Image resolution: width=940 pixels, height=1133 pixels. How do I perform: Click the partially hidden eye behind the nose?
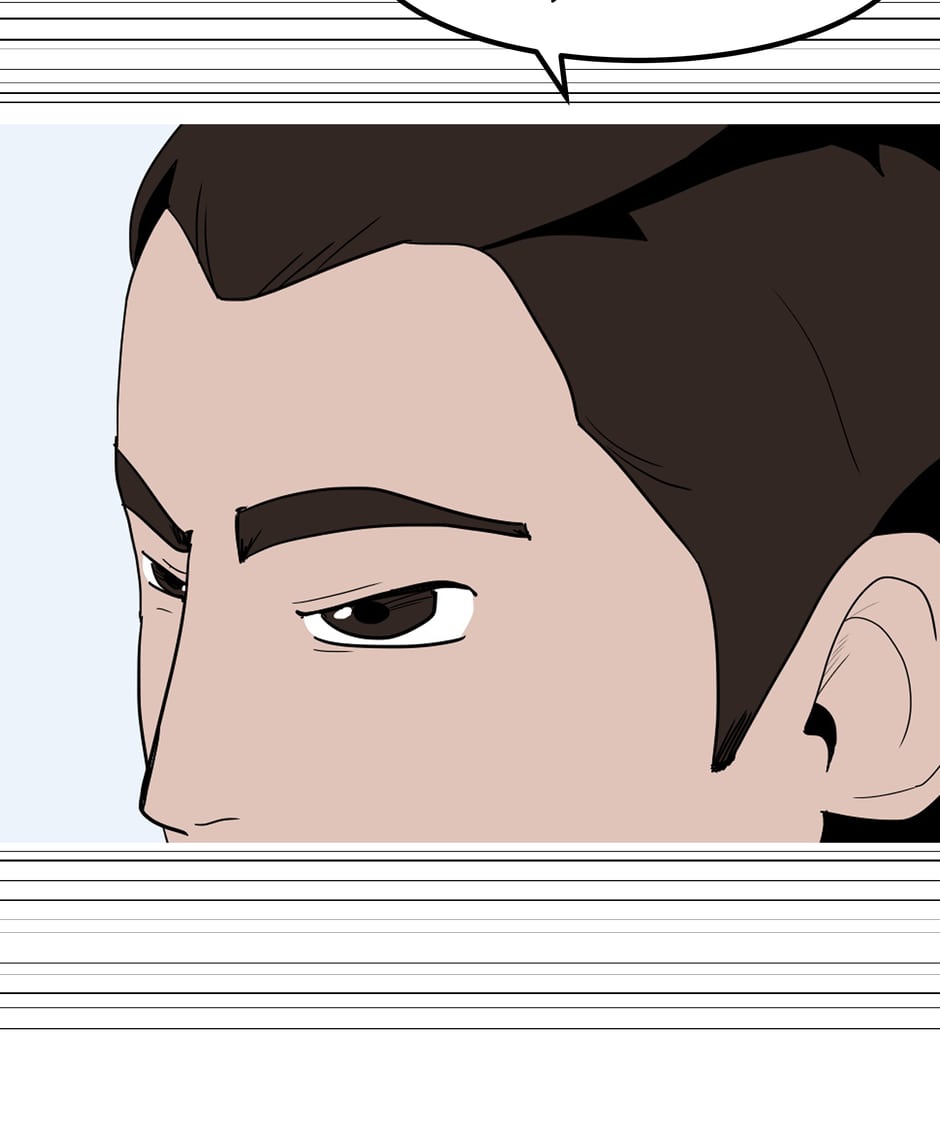point(165,578)
